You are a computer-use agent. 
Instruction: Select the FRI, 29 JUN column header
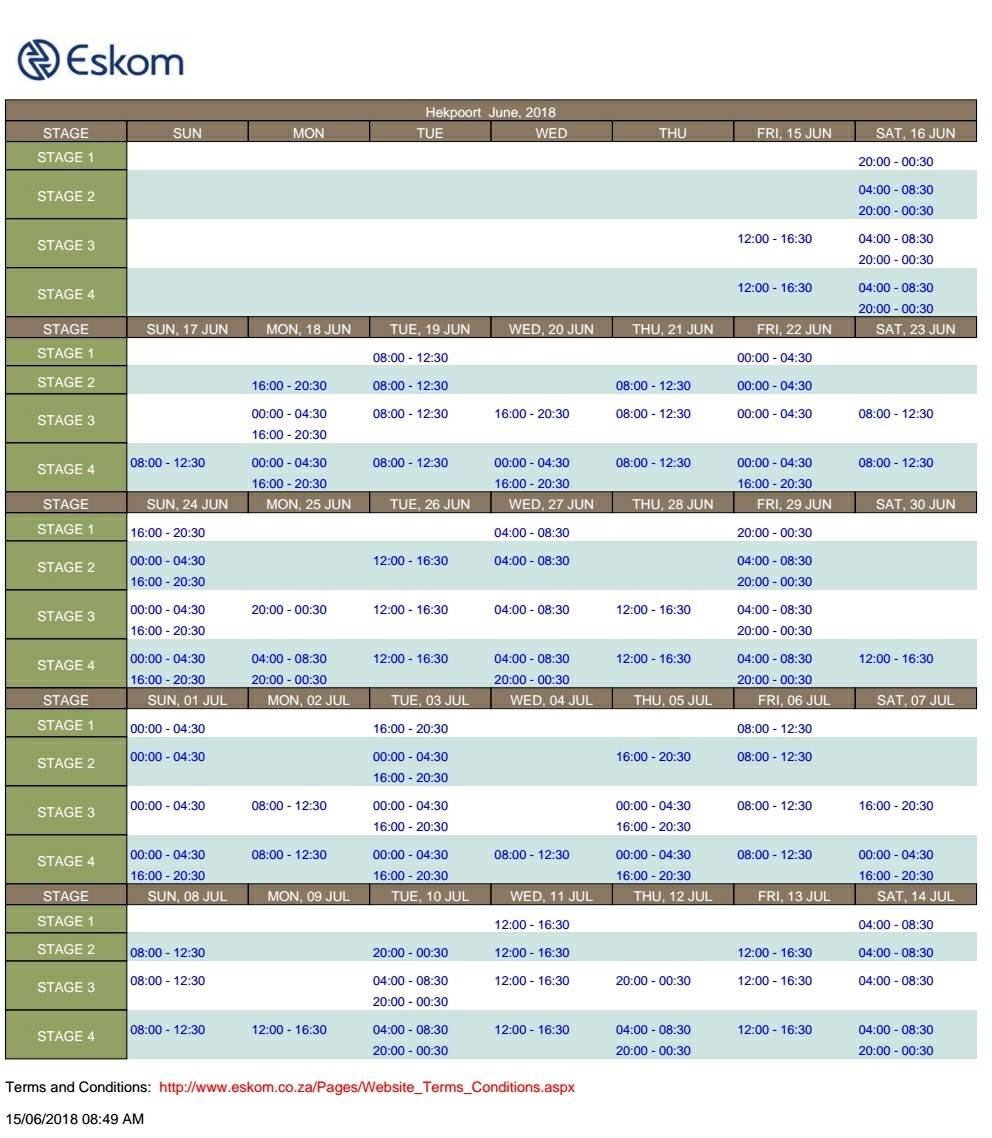pyautogui.click(x=794, y=504)
